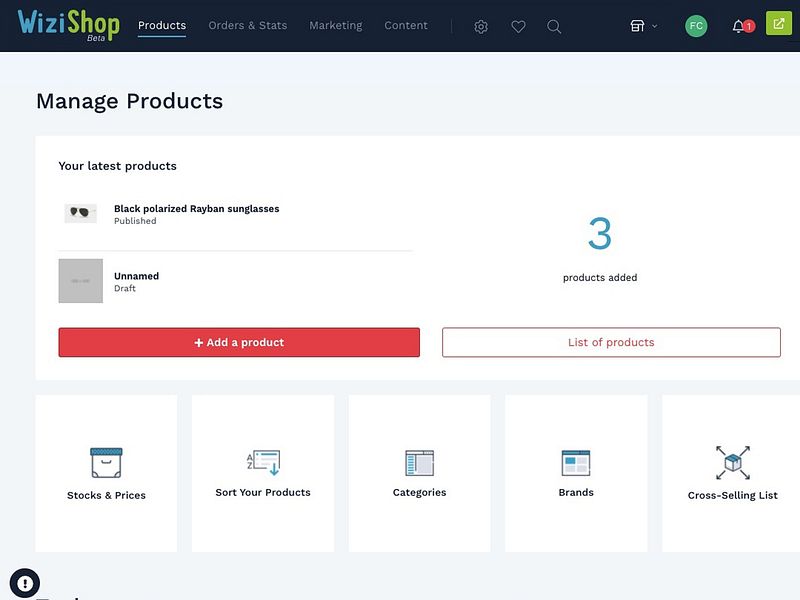This screenshot has width=800, height=600.
Task: Open the settings gear in the top bar
Action: point(481,26)
